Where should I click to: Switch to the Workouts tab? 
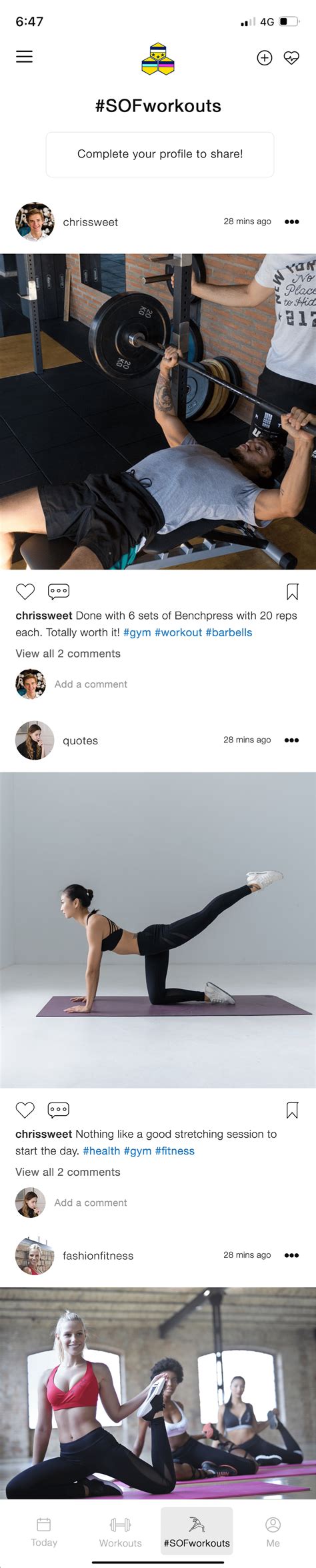click(121, 1531)
